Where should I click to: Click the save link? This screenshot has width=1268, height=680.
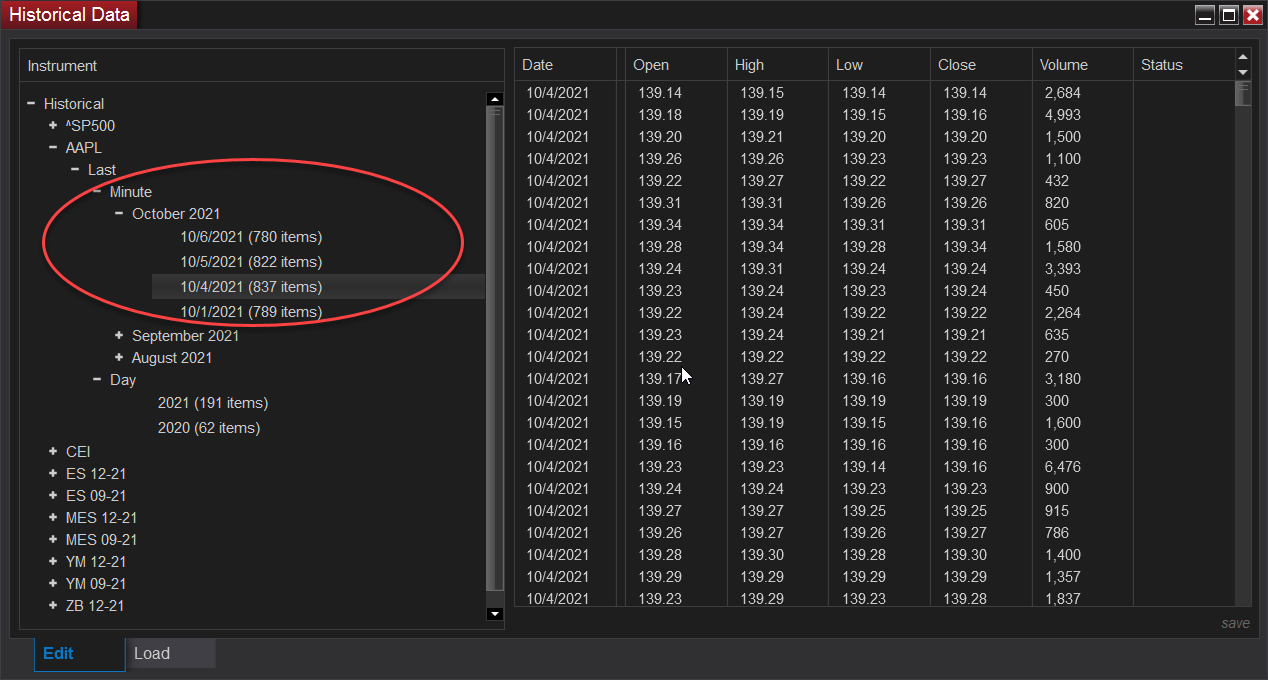1235,623
